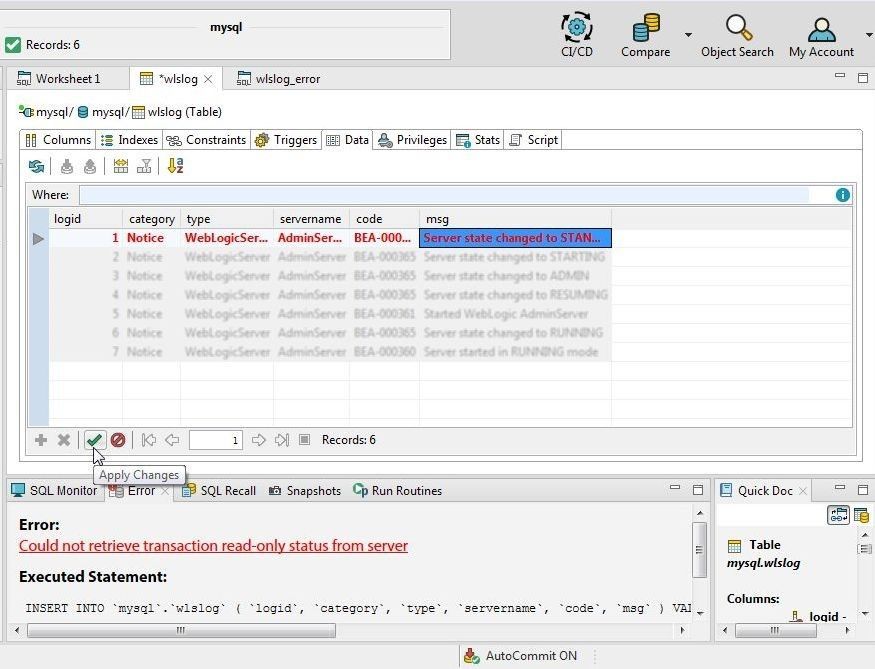Select the 'Server state changed to STAN...' cell
This screenshot has width=875, height=669.
[515, 238]
